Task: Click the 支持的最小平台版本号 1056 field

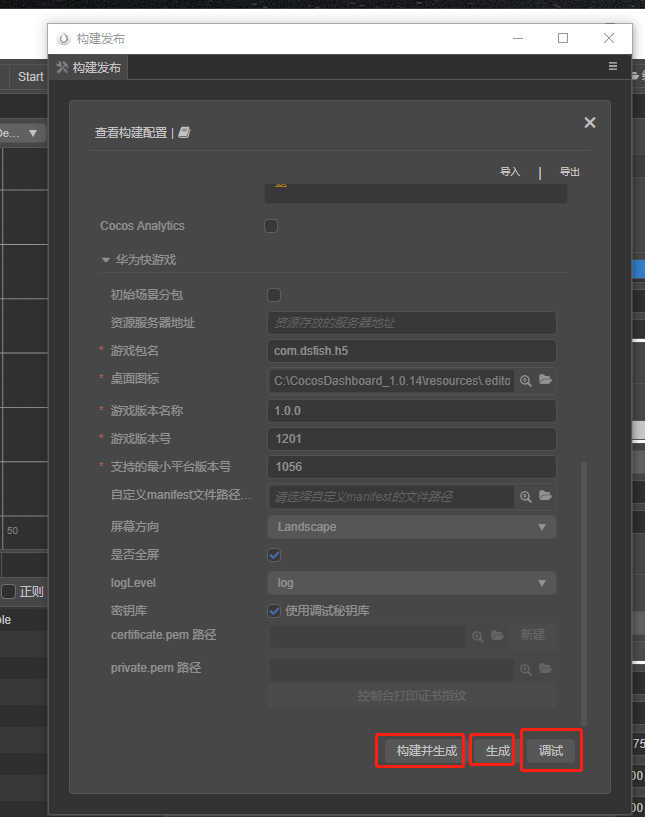Action: click(x=412, y=467)
